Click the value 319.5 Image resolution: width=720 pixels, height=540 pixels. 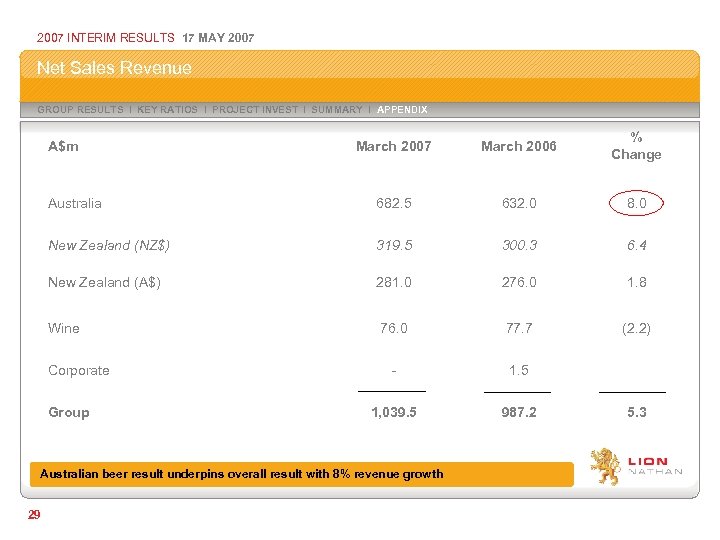tap(394, 245)
